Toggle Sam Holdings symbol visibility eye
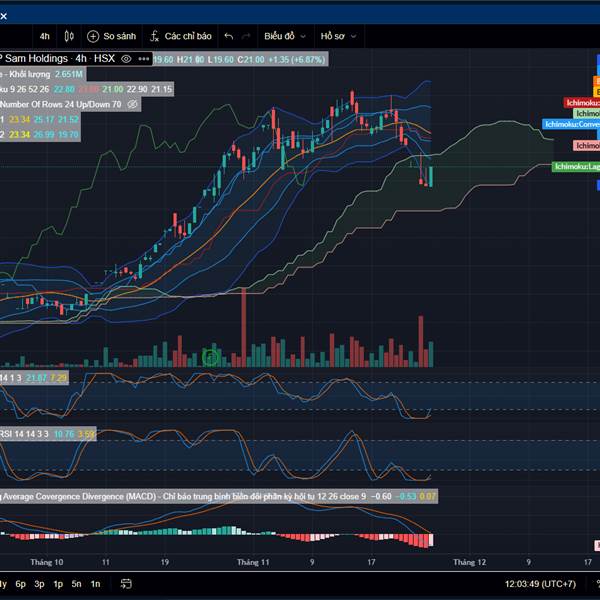Screen dimensions: 600x600 [126, 59]
